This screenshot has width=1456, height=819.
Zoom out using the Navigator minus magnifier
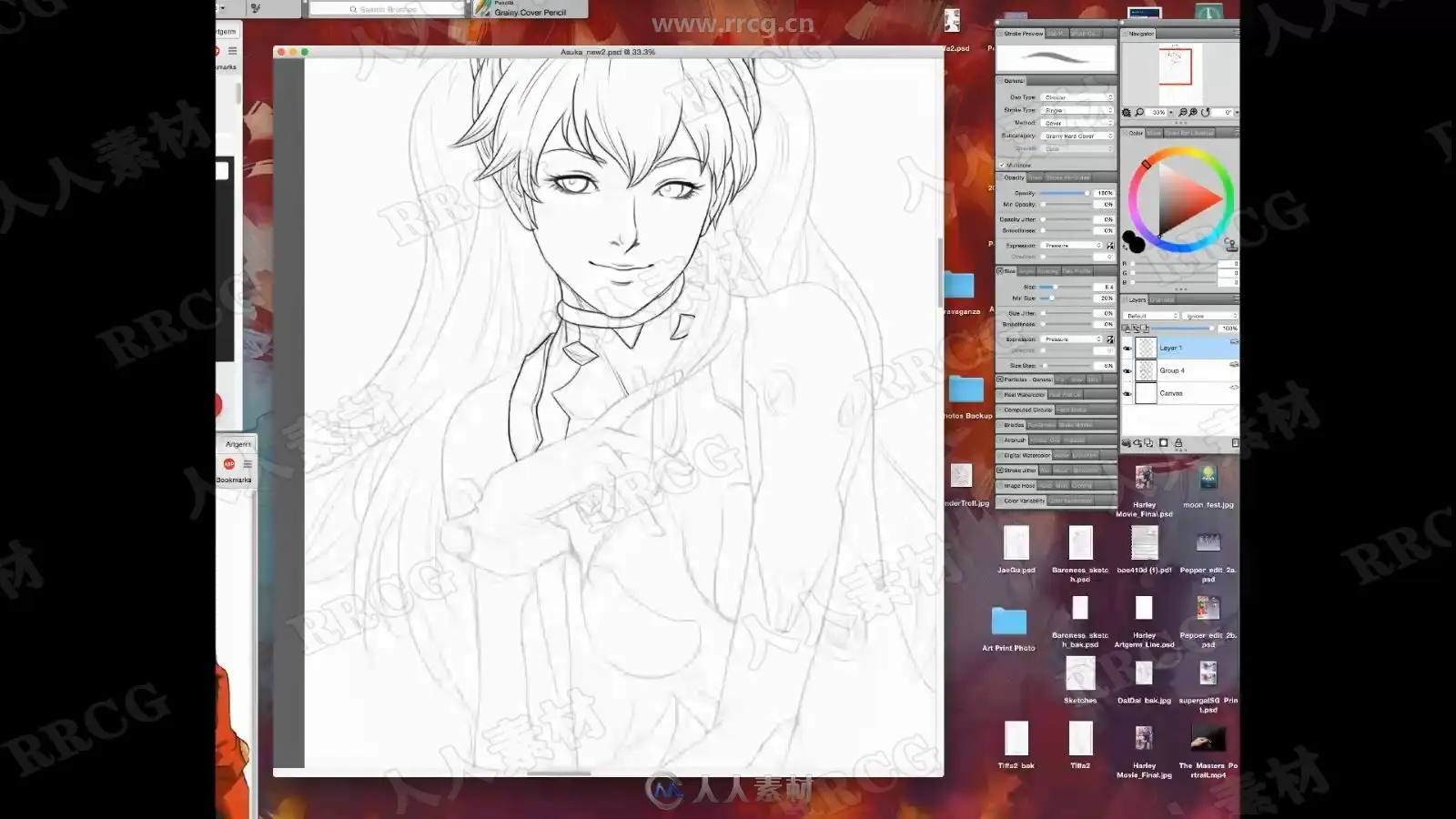pos(1182,113)
